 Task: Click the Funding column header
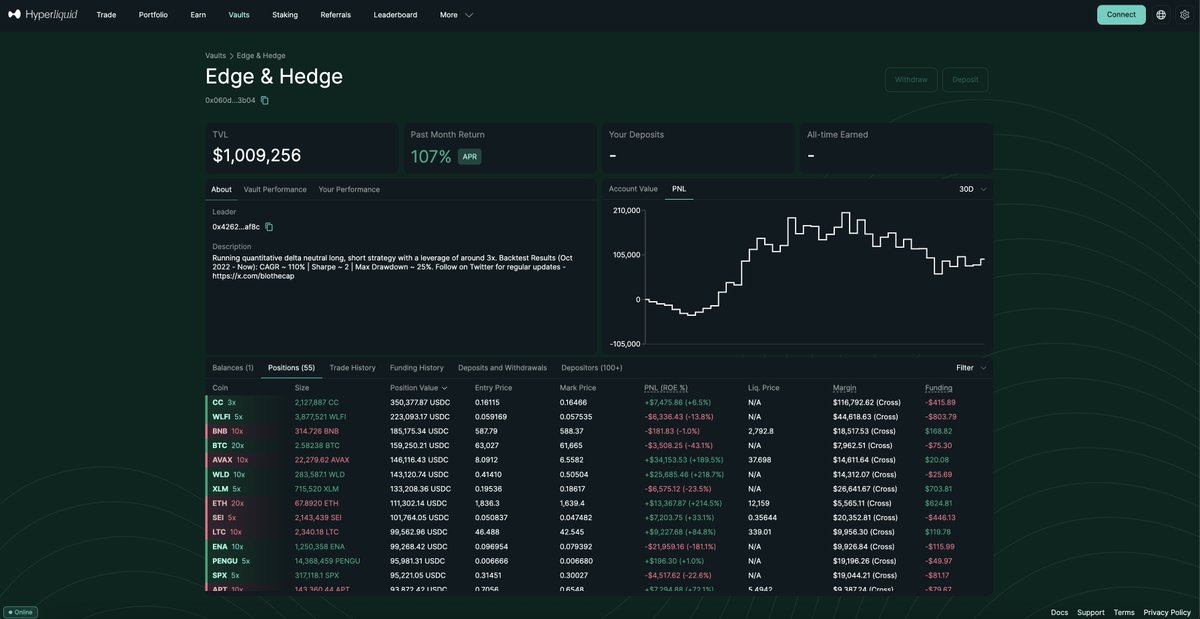[x=939, y=388]
